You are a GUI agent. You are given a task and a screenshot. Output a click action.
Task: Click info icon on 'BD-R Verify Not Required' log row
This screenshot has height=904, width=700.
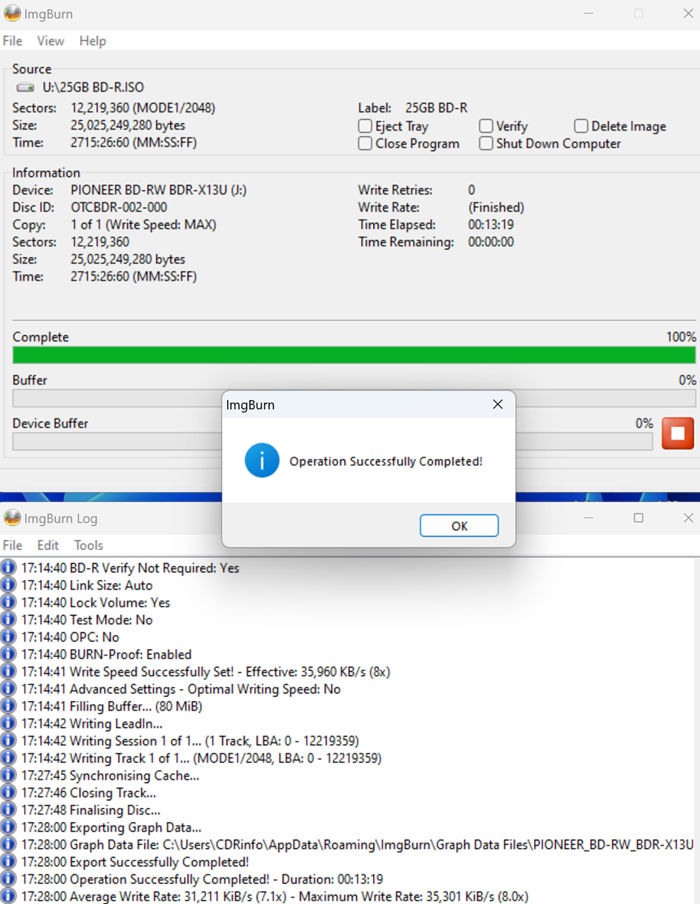coord(8,568)
